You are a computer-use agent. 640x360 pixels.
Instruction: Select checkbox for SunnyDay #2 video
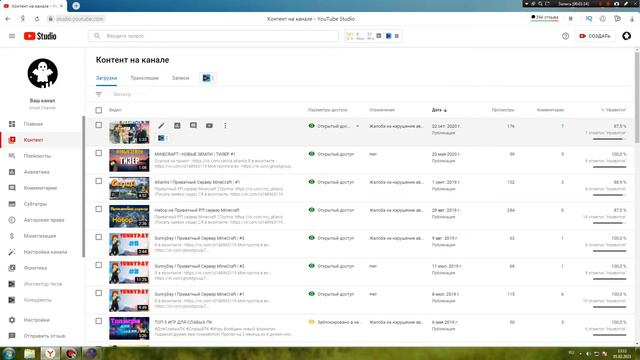pyautogui.click(x=99, y=265)
